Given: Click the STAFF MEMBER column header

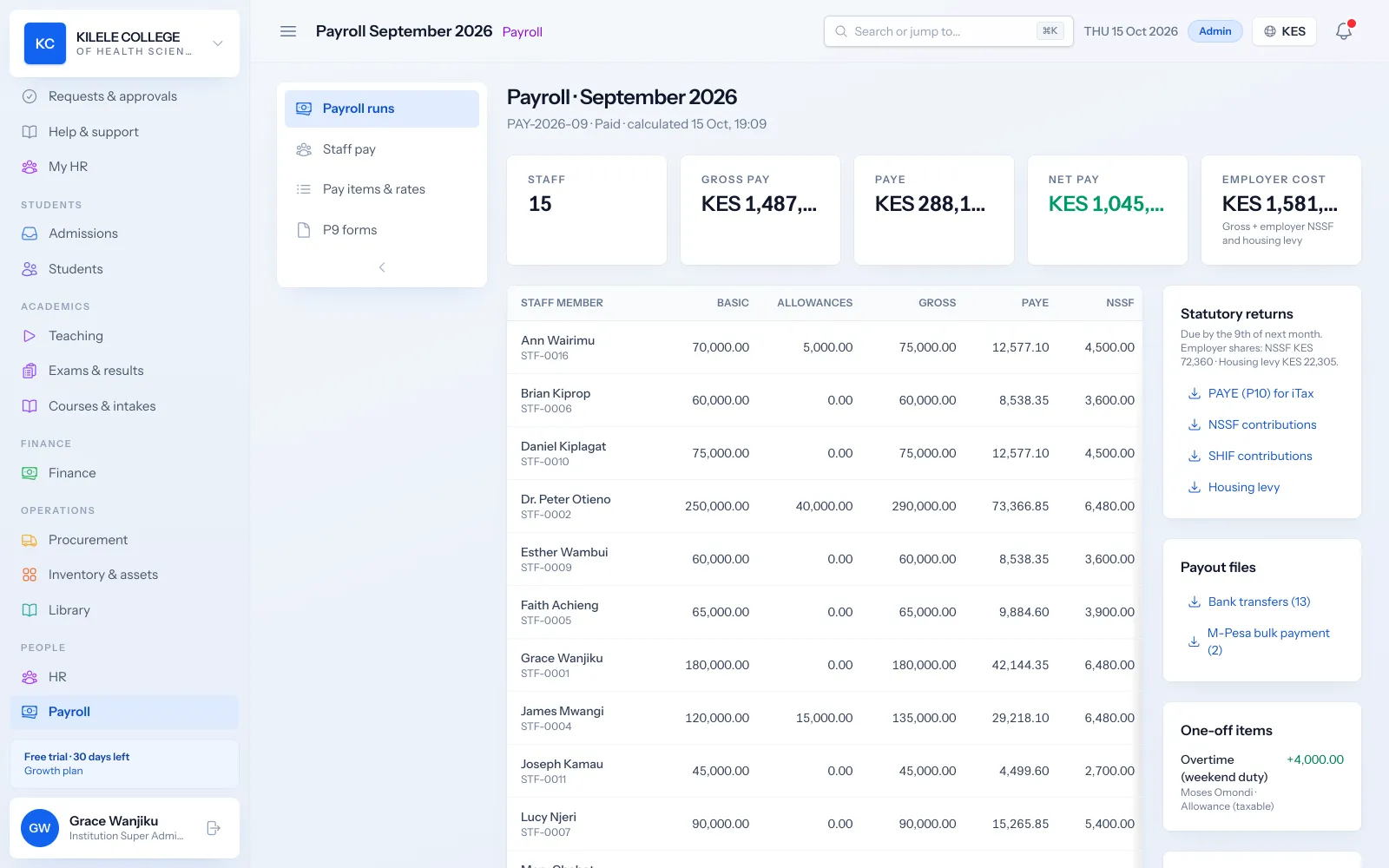Looking at the screenshot, I should (562, 303).
